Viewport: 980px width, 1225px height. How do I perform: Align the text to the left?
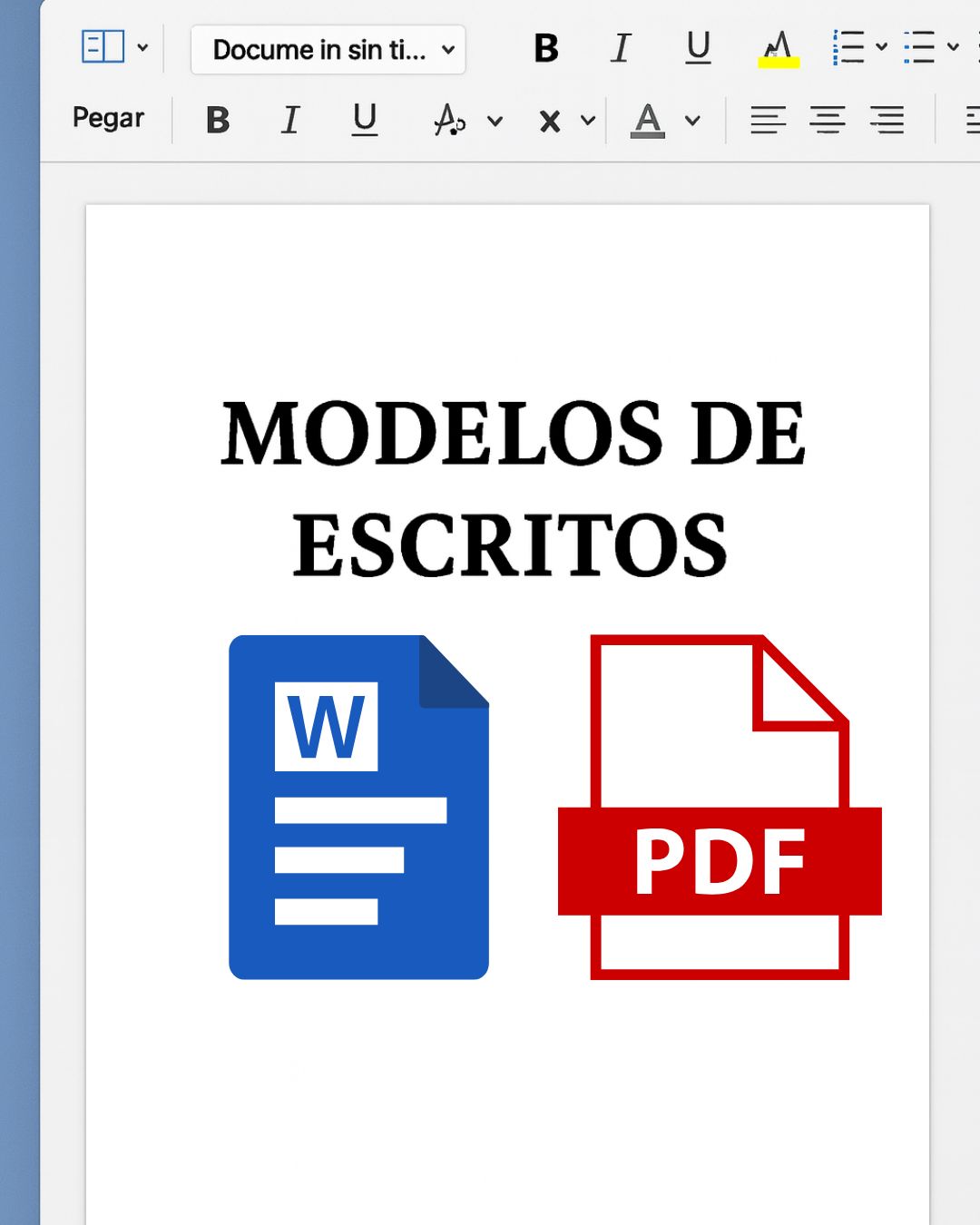pos(768,120)
